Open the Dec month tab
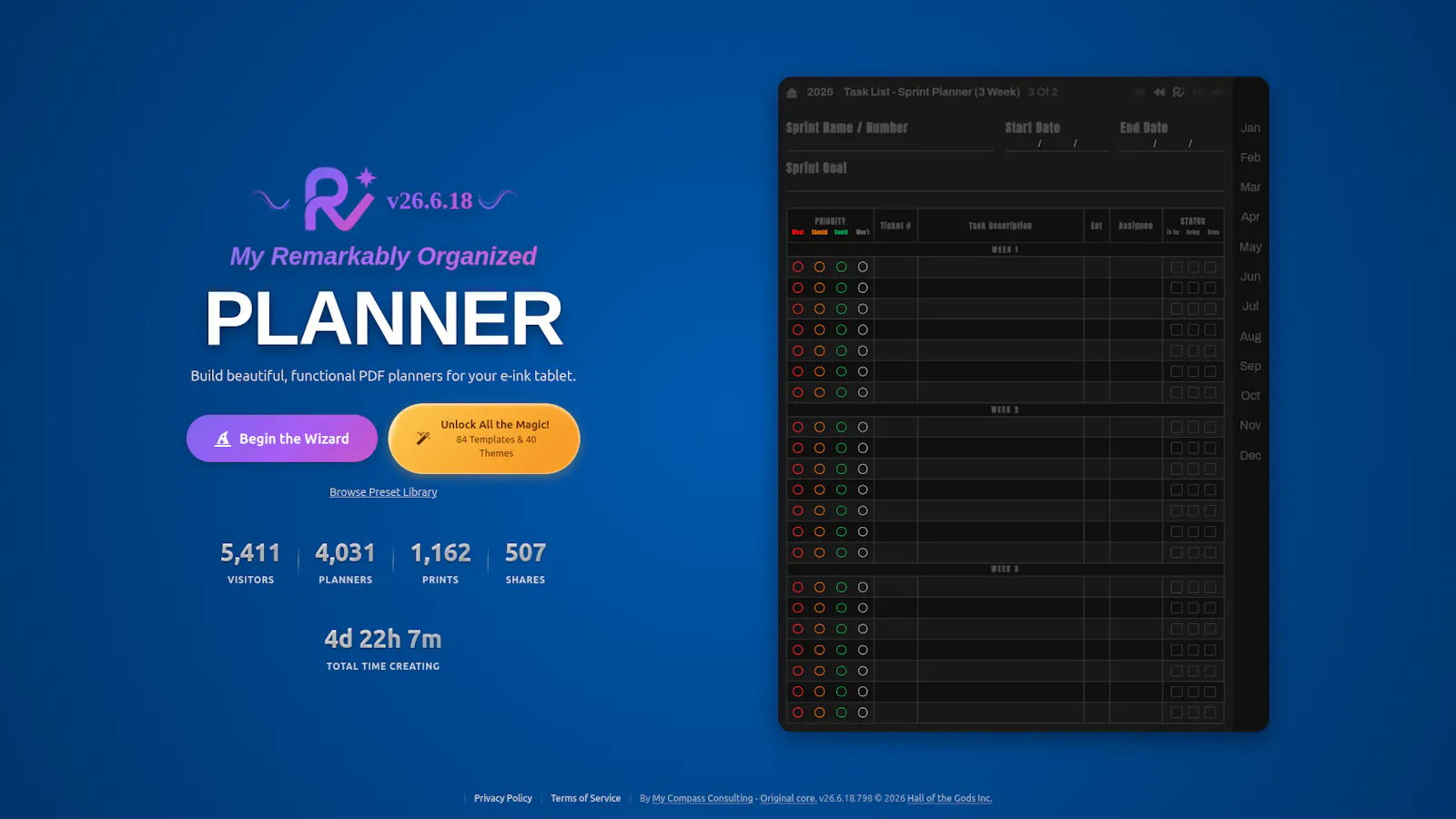Viewport: 1456px width, 819px height. click(1250, 455)
